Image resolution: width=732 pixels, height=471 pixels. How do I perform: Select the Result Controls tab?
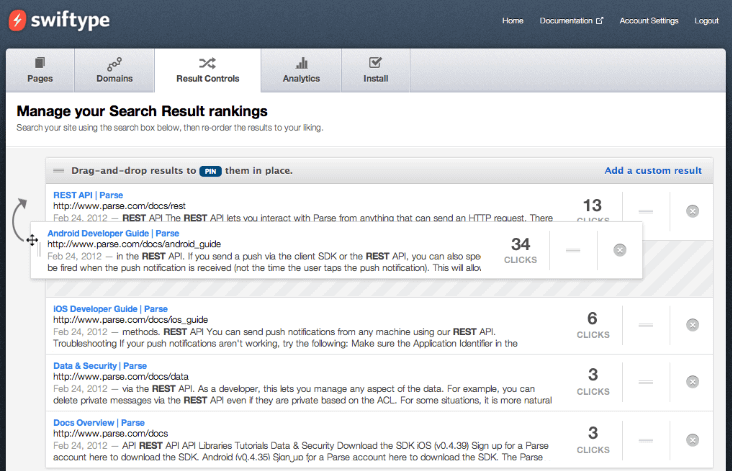[x=208, y=70]
